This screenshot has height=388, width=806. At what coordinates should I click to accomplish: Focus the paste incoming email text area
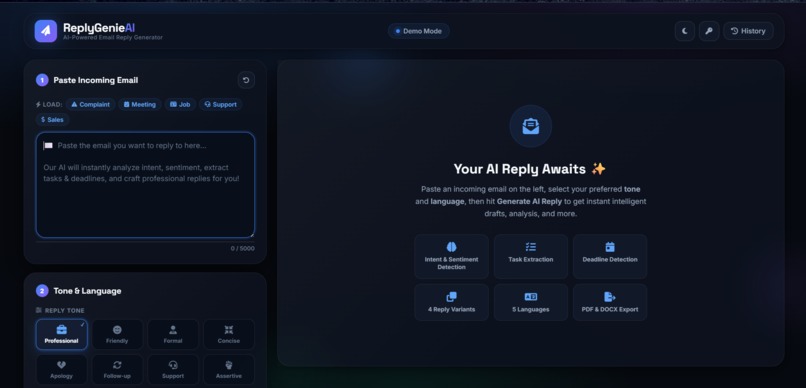(x=145, y=185)
